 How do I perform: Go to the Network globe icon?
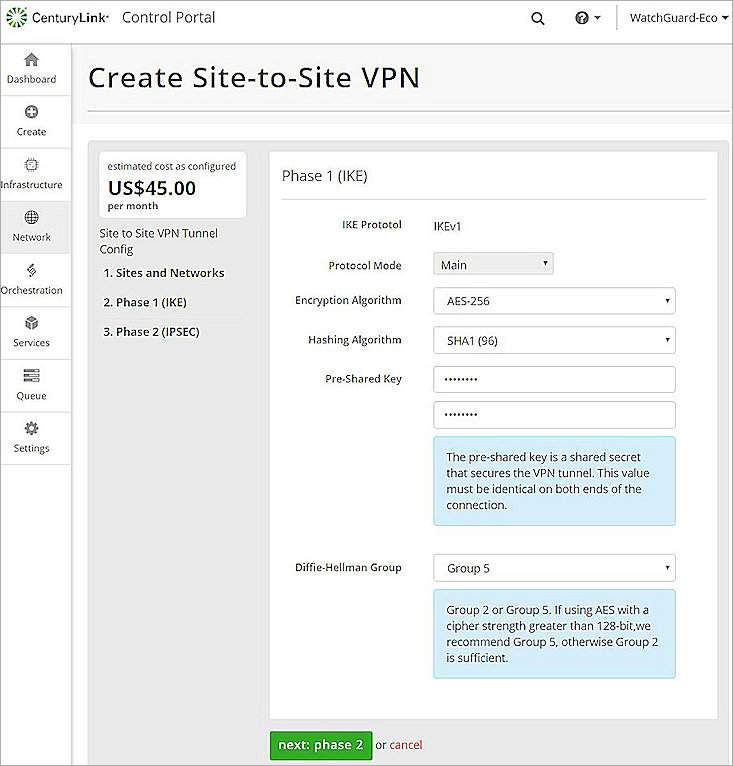31,218
